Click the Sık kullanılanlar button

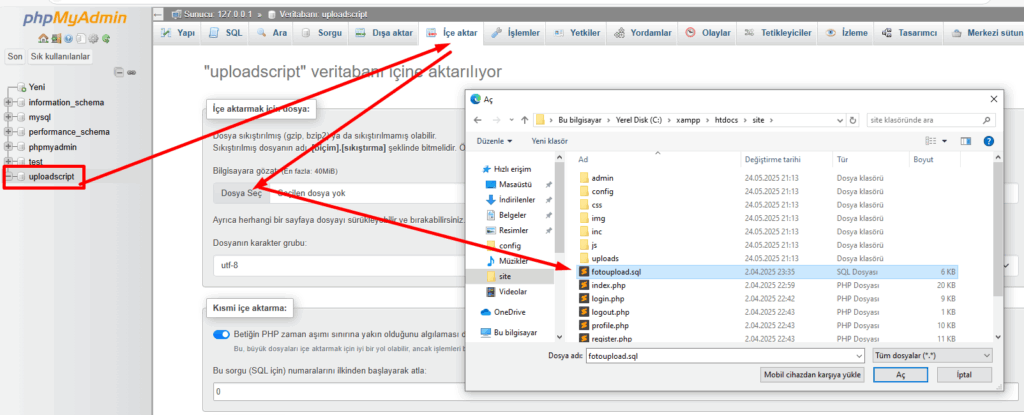(60, 57)
